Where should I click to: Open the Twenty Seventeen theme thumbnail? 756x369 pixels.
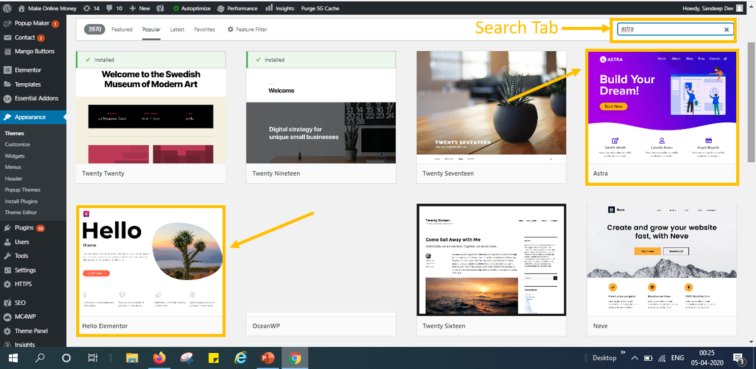tap(491, 107)
